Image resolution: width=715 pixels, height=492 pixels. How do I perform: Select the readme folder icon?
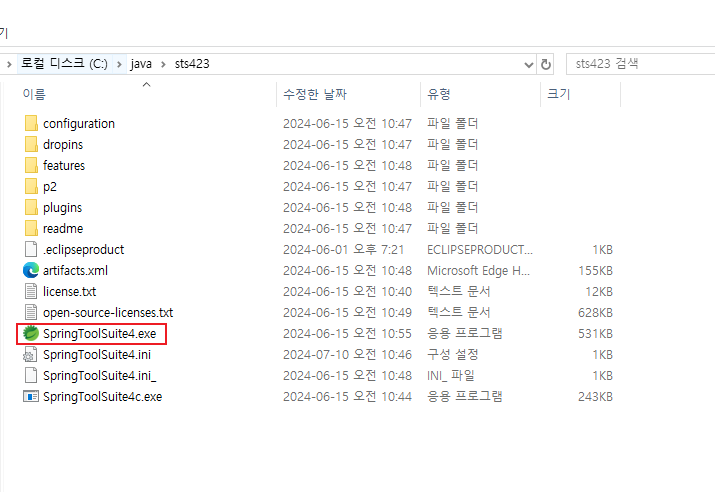(x=31, y=228)
